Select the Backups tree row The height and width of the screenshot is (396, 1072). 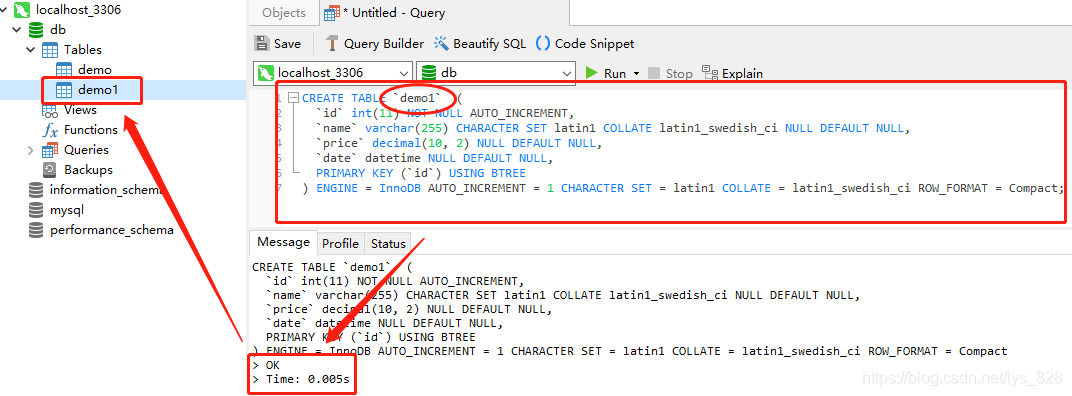click(123, 170)
